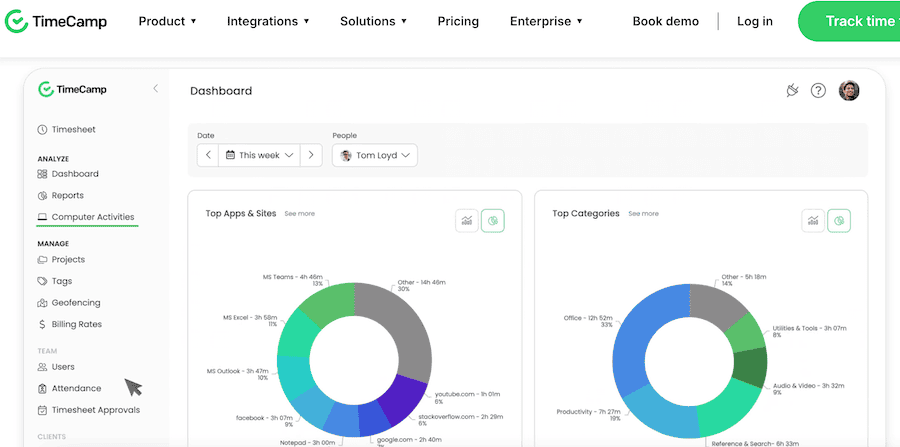The image size is (900, 447).
Task: Click the dollar icon beside Billing Rates
Action: pyautogui.click(x=42, y=324)
